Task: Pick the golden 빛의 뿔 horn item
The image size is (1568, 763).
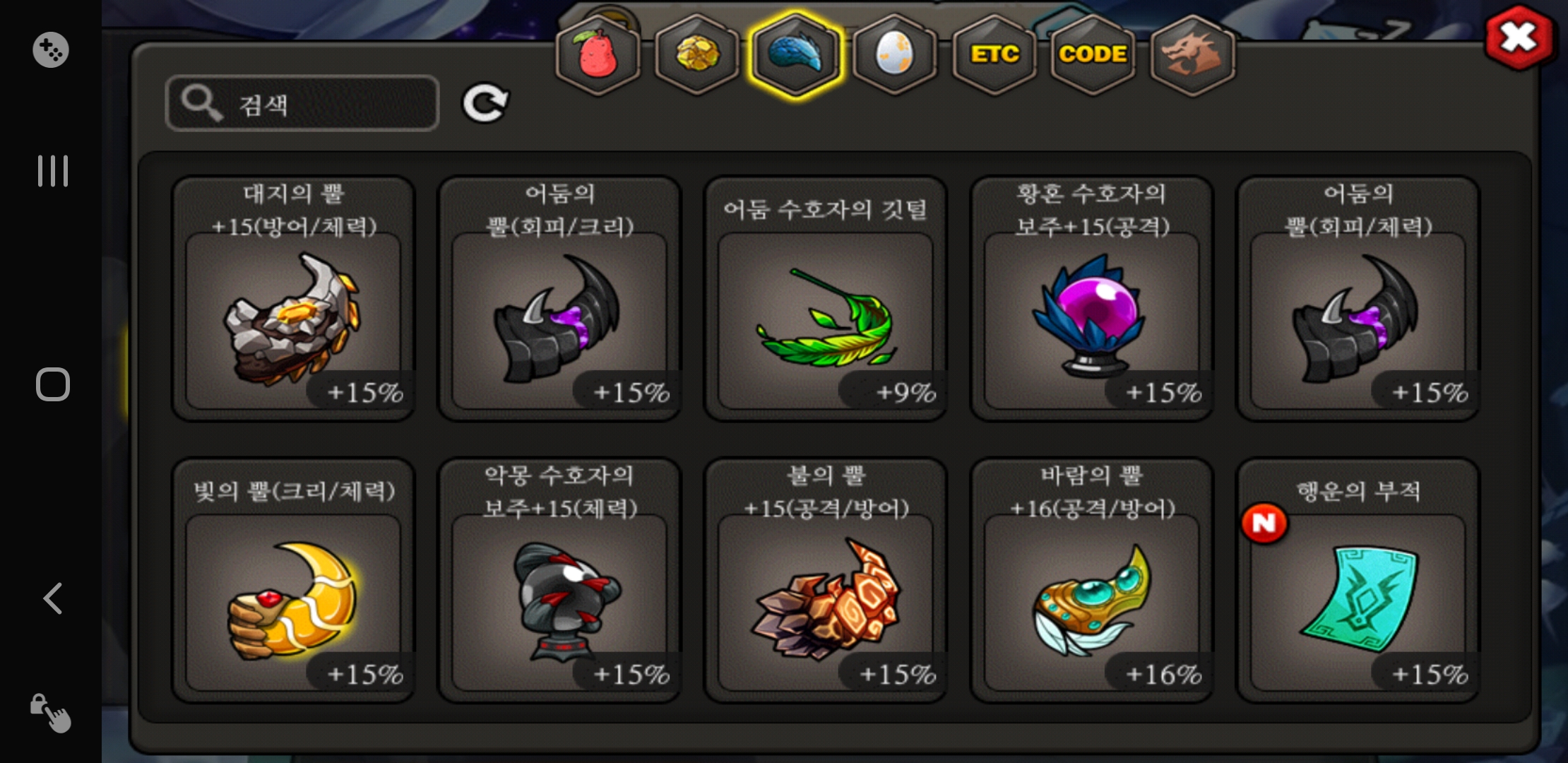Action: (293, 580)
